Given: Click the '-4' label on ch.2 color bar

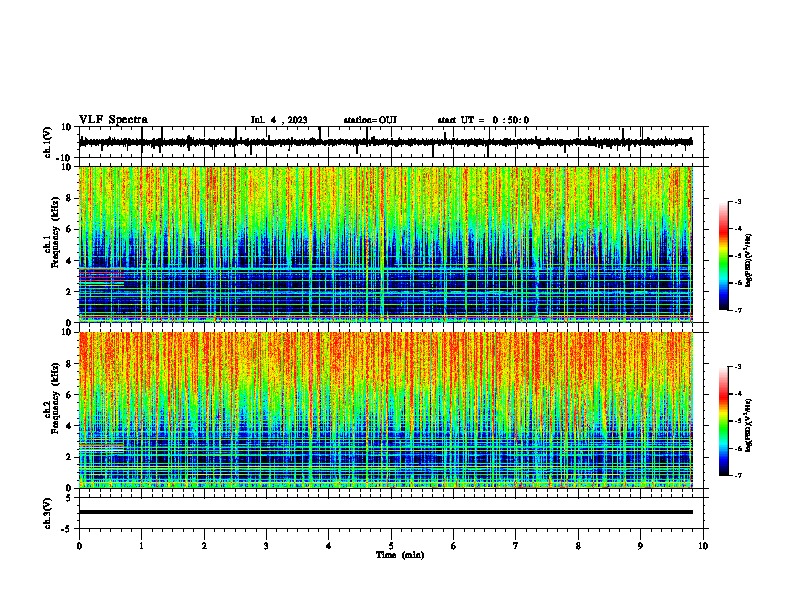Looking at the screenshot, I should (x=737, y=394).
